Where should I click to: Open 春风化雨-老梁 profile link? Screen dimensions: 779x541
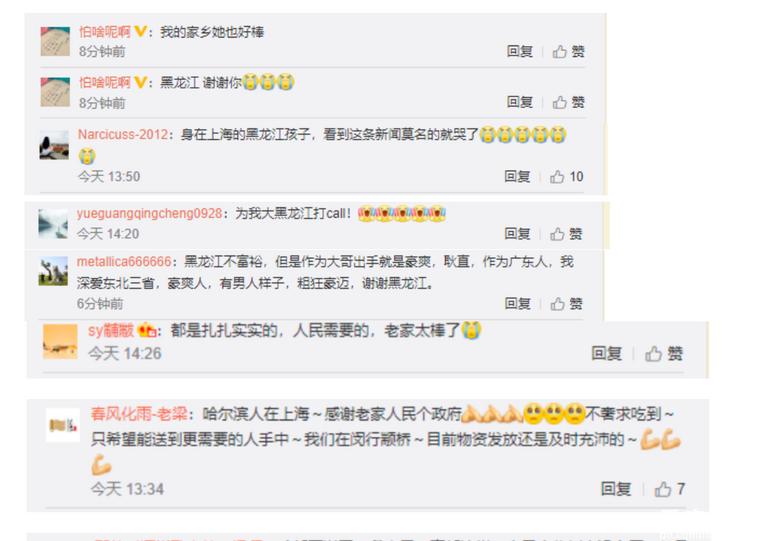point(140,414)
